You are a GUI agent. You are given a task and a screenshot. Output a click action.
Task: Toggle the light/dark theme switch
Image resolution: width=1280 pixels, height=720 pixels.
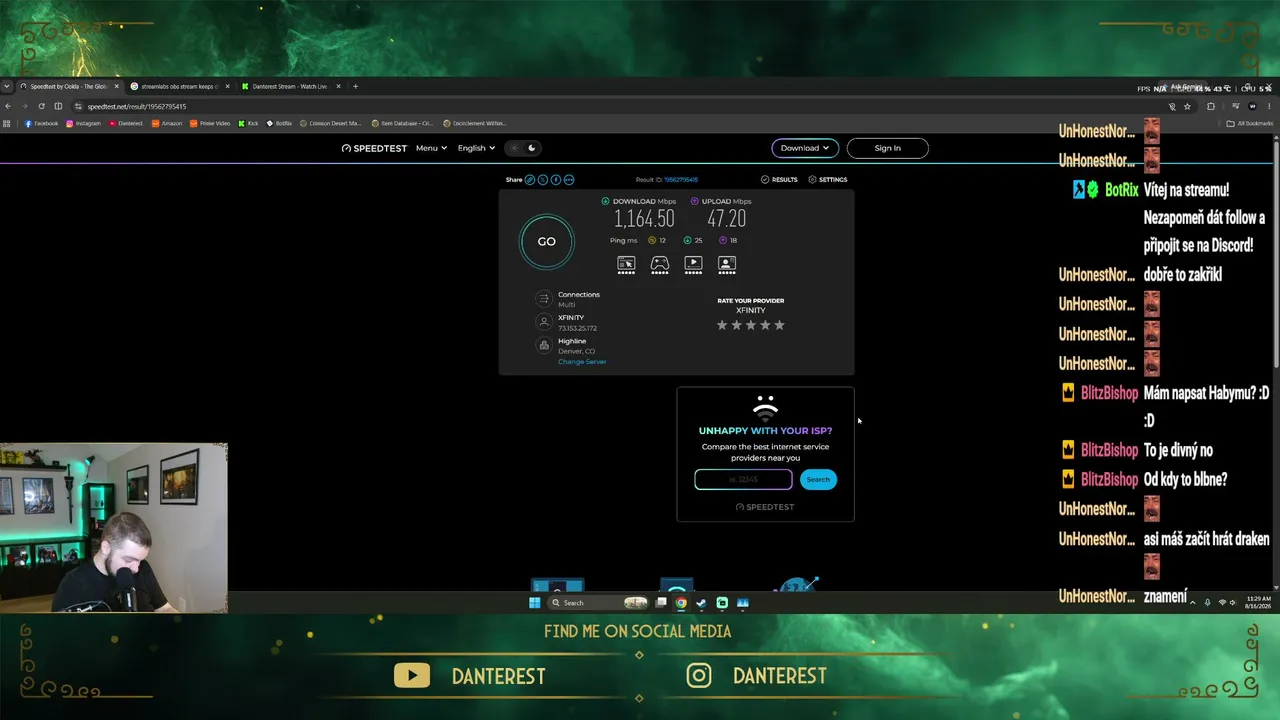[523, 148]
